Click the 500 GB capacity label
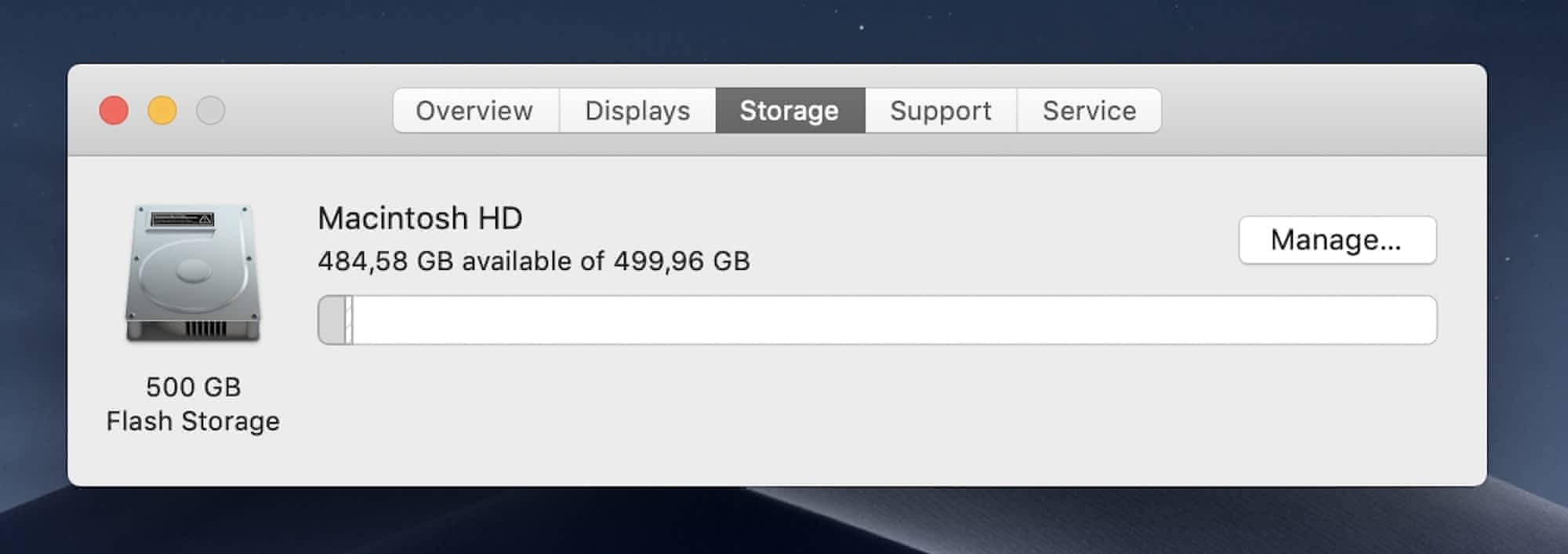The height and width of the screenshot is (554, 1568). (193, 387)
